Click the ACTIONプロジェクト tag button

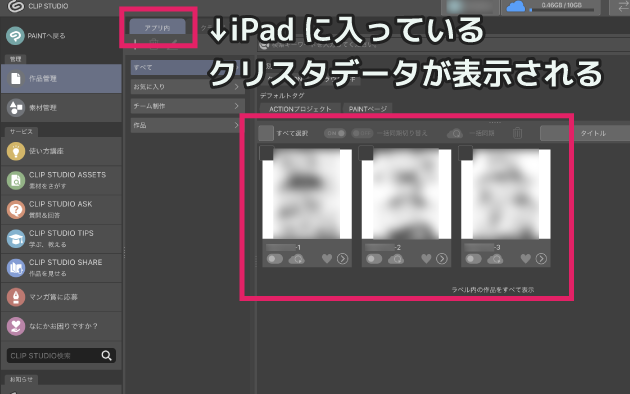point(300,109)
